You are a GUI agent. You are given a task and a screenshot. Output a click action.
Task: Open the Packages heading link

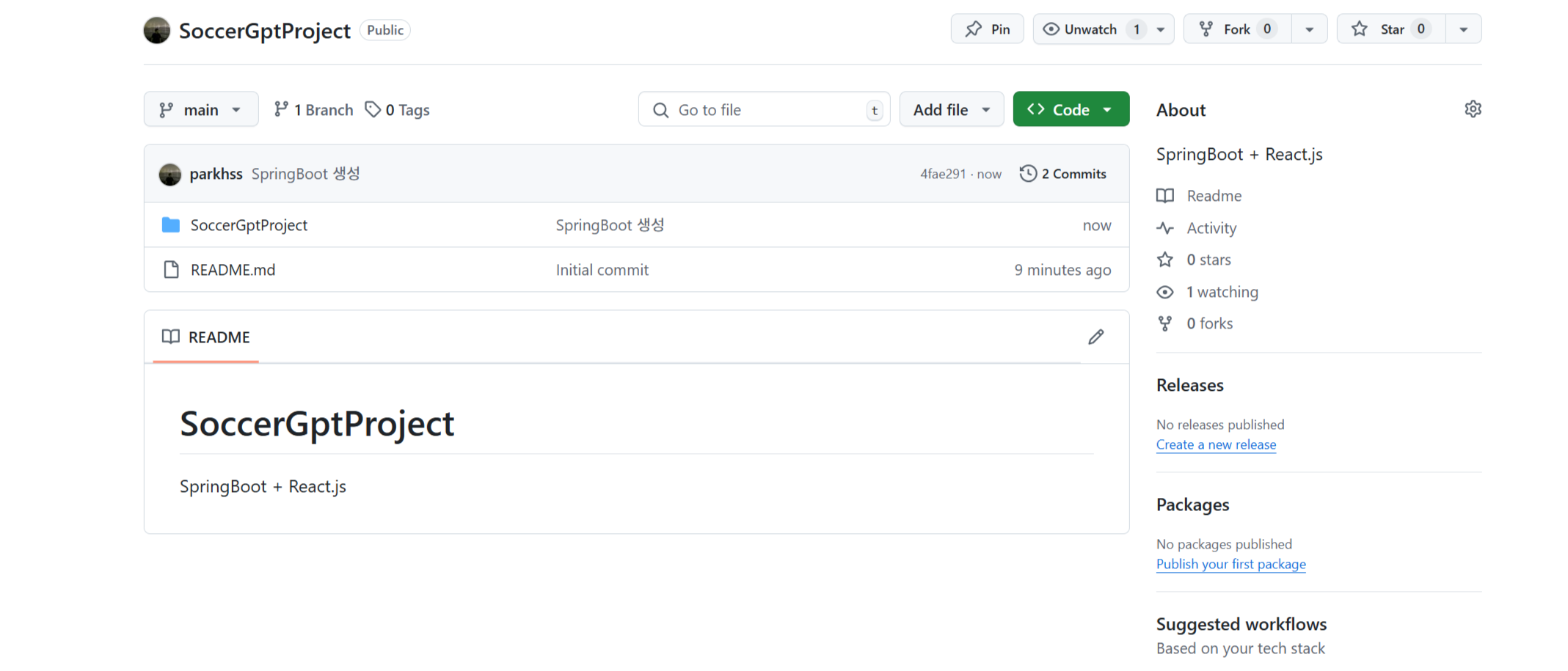pos(1192,505)
